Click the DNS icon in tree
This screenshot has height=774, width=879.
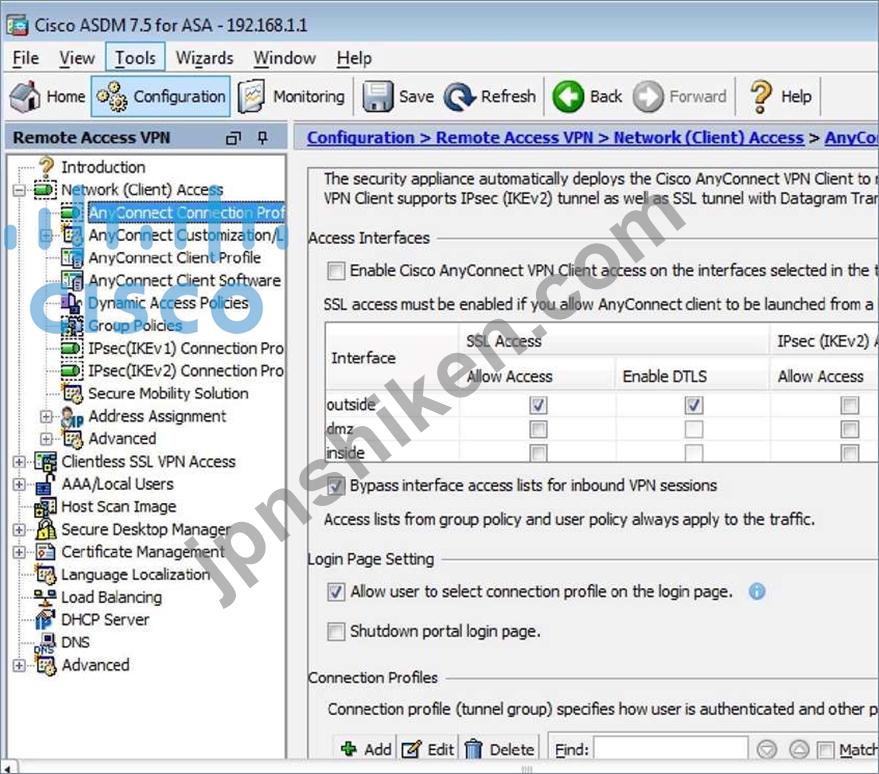[46, 643]
